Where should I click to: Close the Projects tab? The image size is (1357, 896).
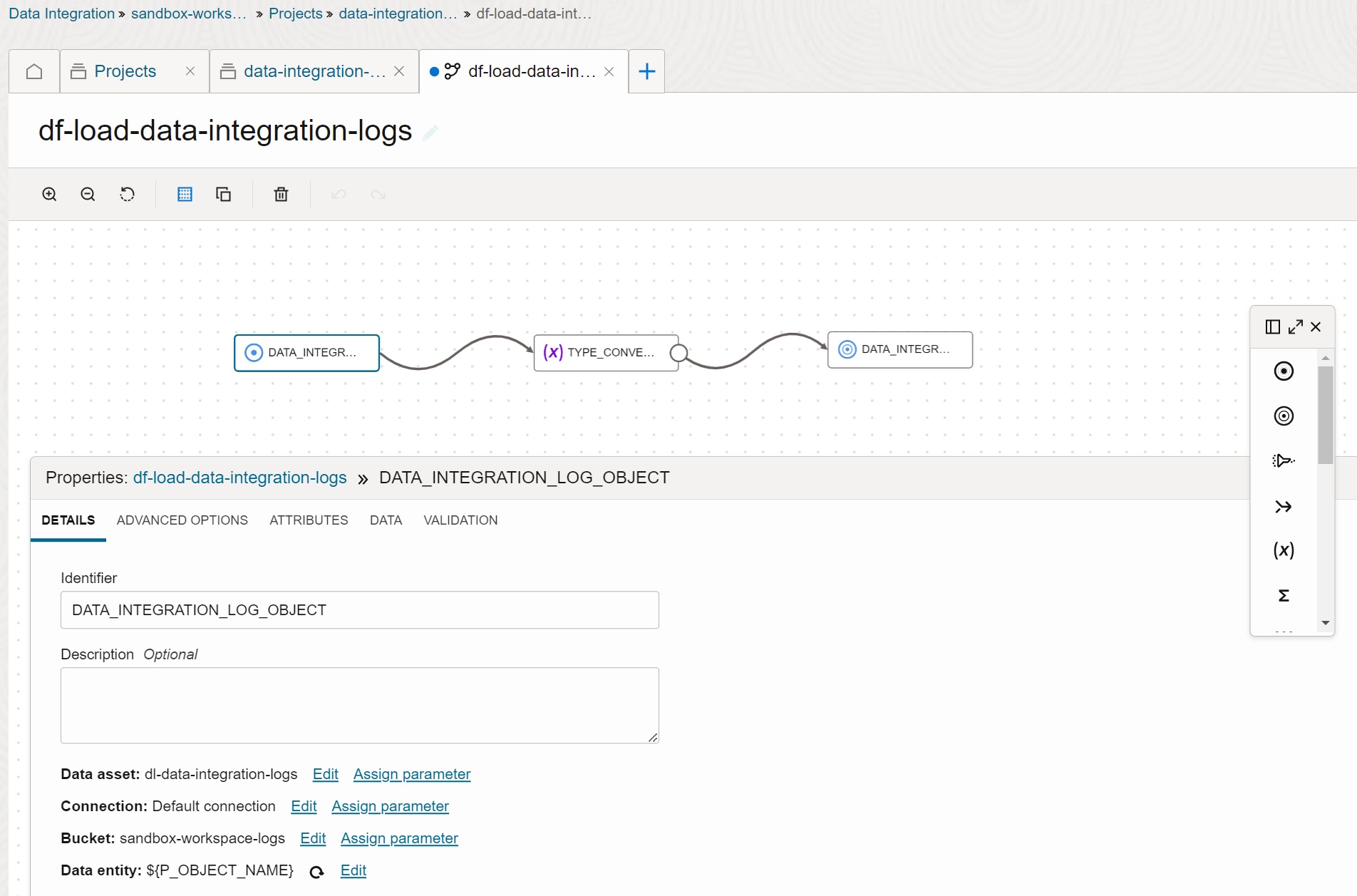[190, 71]
